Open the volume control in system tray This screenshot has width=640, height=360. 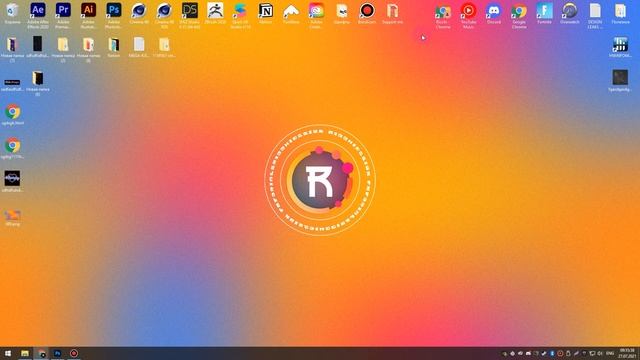[600, 353]
